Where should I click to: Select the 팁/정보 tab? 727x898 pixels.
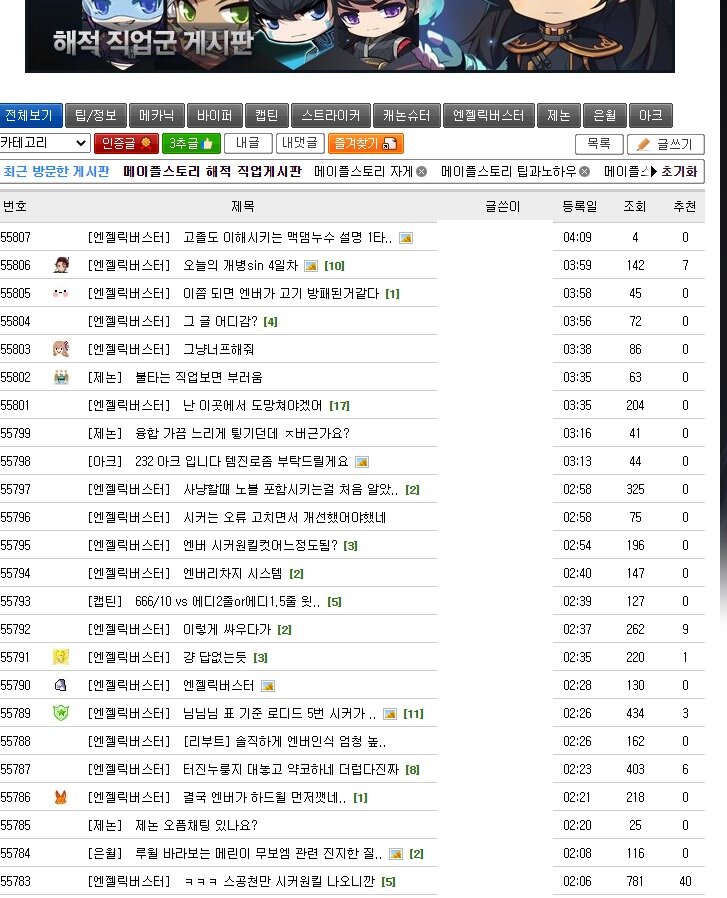(96, 116)
